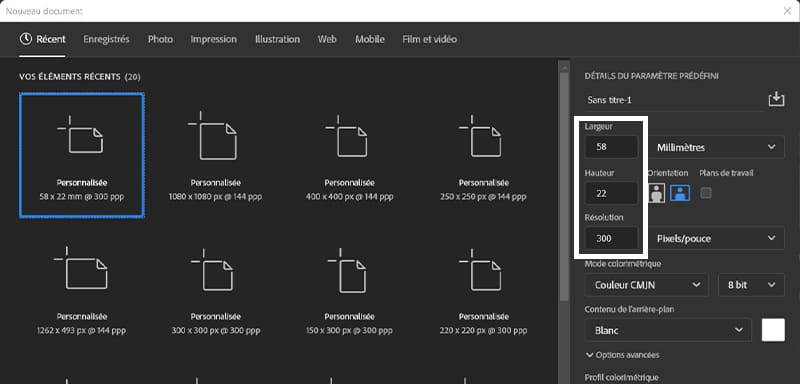
Task: Save the document preset with download icon
Action: [776, 99]
